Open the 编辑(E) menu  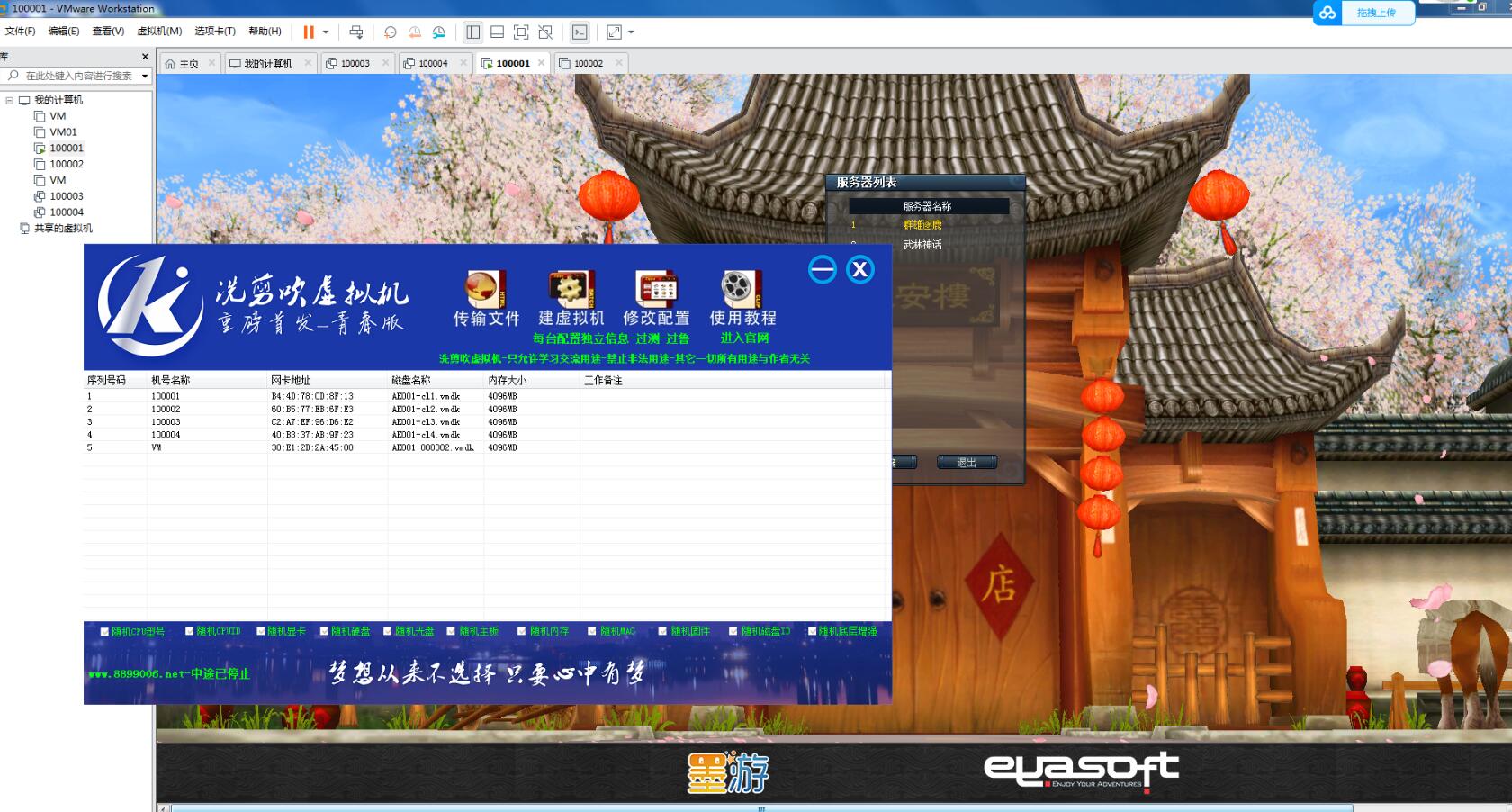click(x=64, y=32)
